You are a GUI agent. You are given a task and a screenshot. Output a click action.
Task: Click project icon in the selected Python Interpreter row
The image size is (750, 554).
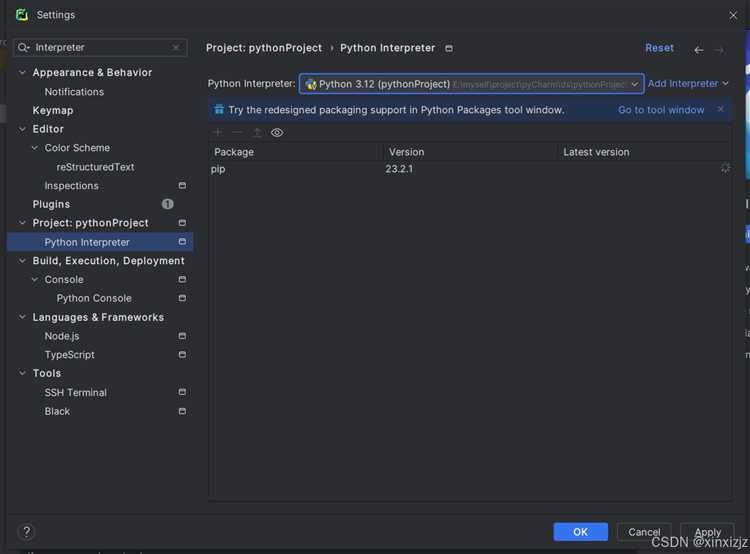[x=182, y=242]
